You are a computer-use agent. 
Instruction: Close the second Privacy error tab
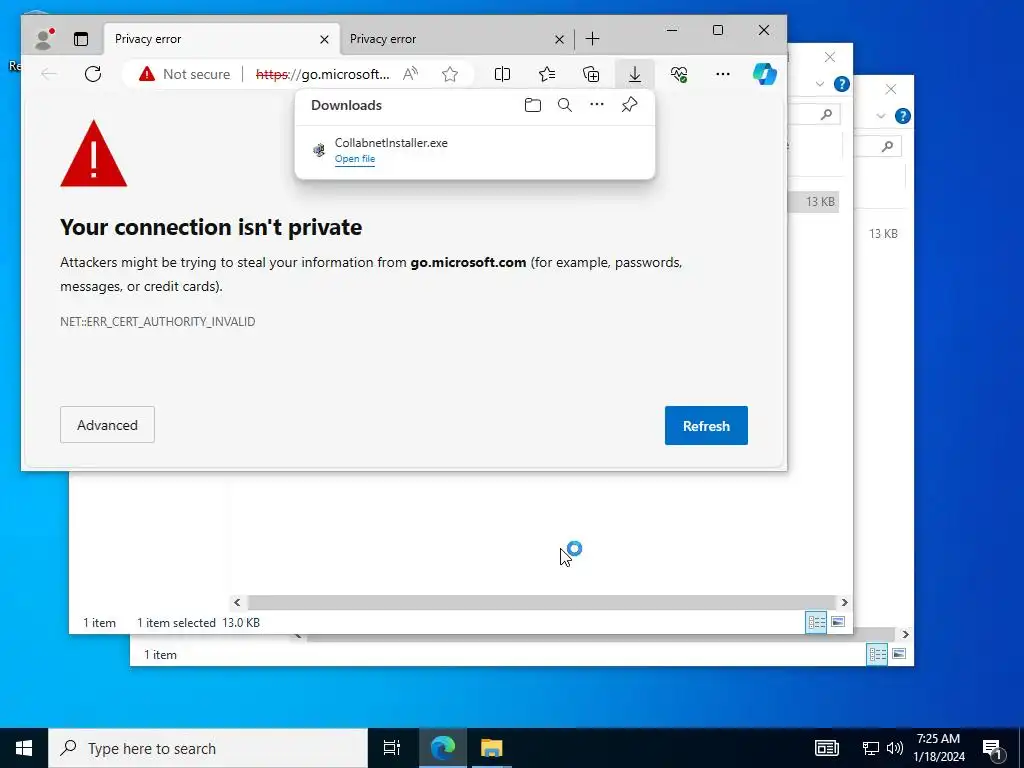(559, 40)
